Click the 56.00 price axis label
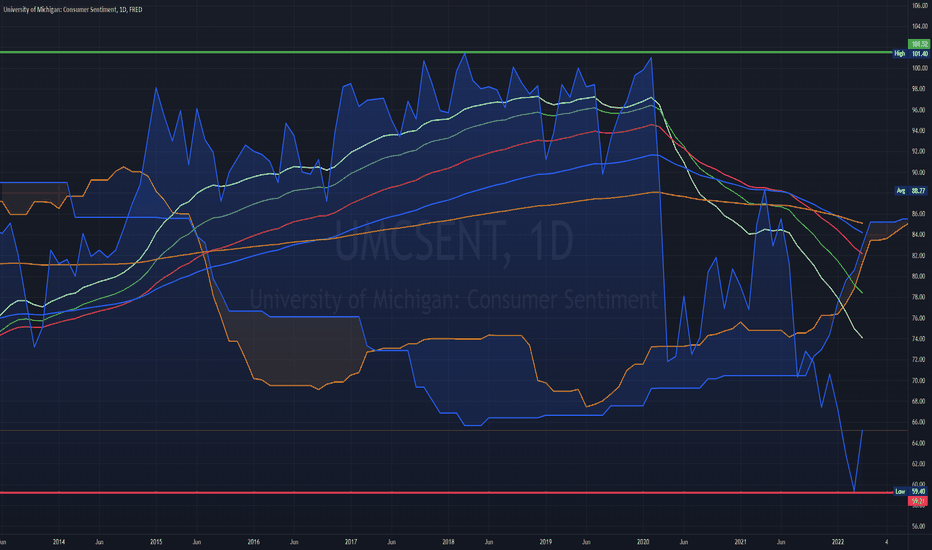932x550 pixels. [x=920, y=526]
